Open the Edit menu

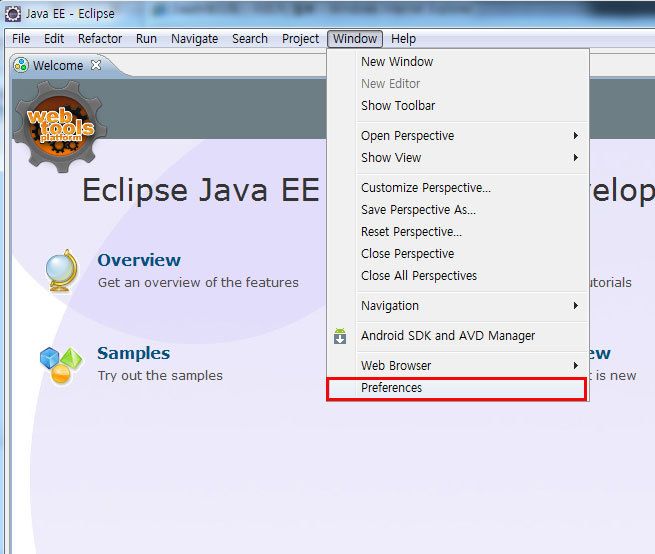54,39
